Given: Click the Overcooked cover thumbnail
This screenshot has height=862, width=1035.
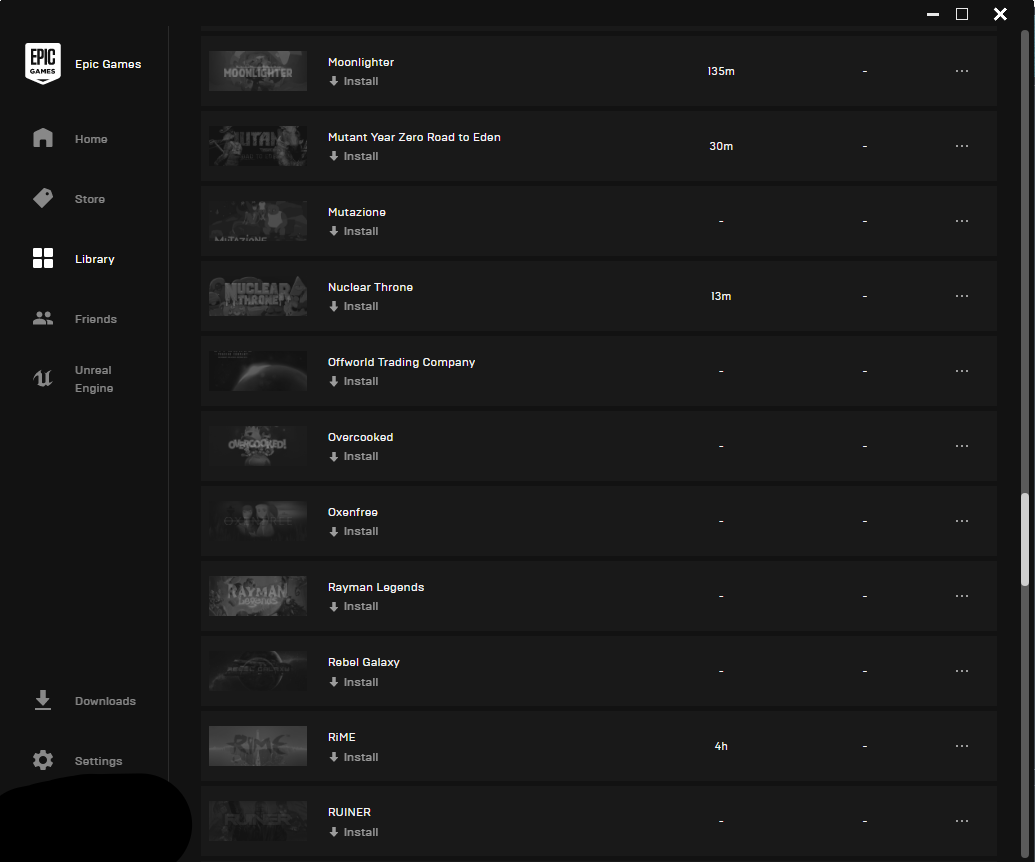Looking at the screenshot, I should tap(258, 446).
